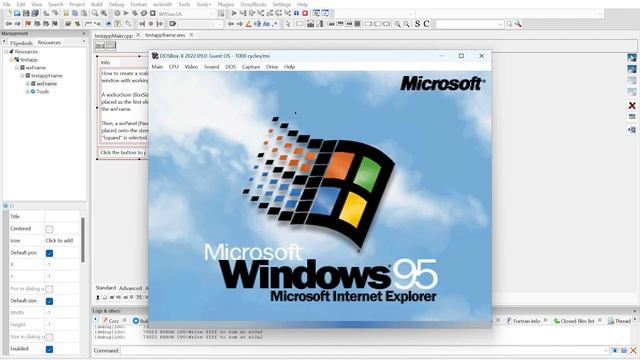Viewport: 640px width, 360px height.
Task: Collapse the Resources tree node
Action: click(6, 52)
